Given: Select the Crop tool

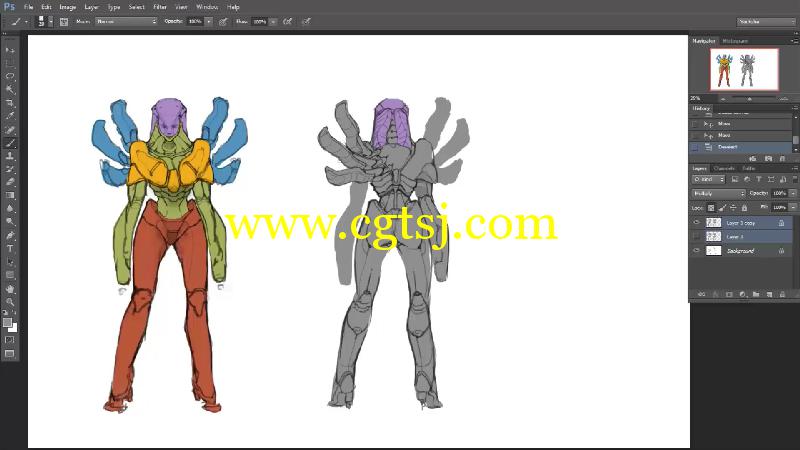Looking at the screenshot, I should pos(10,103).
